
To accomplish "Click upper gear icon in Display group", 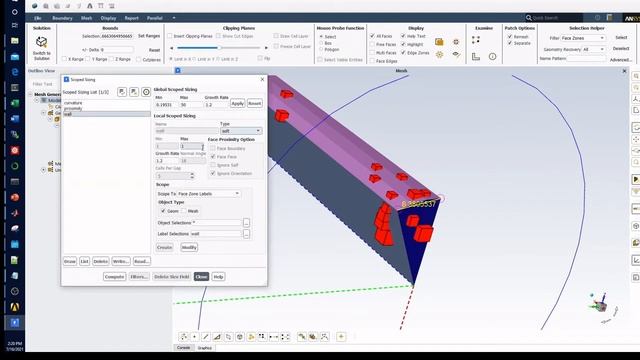I will 456,42.
